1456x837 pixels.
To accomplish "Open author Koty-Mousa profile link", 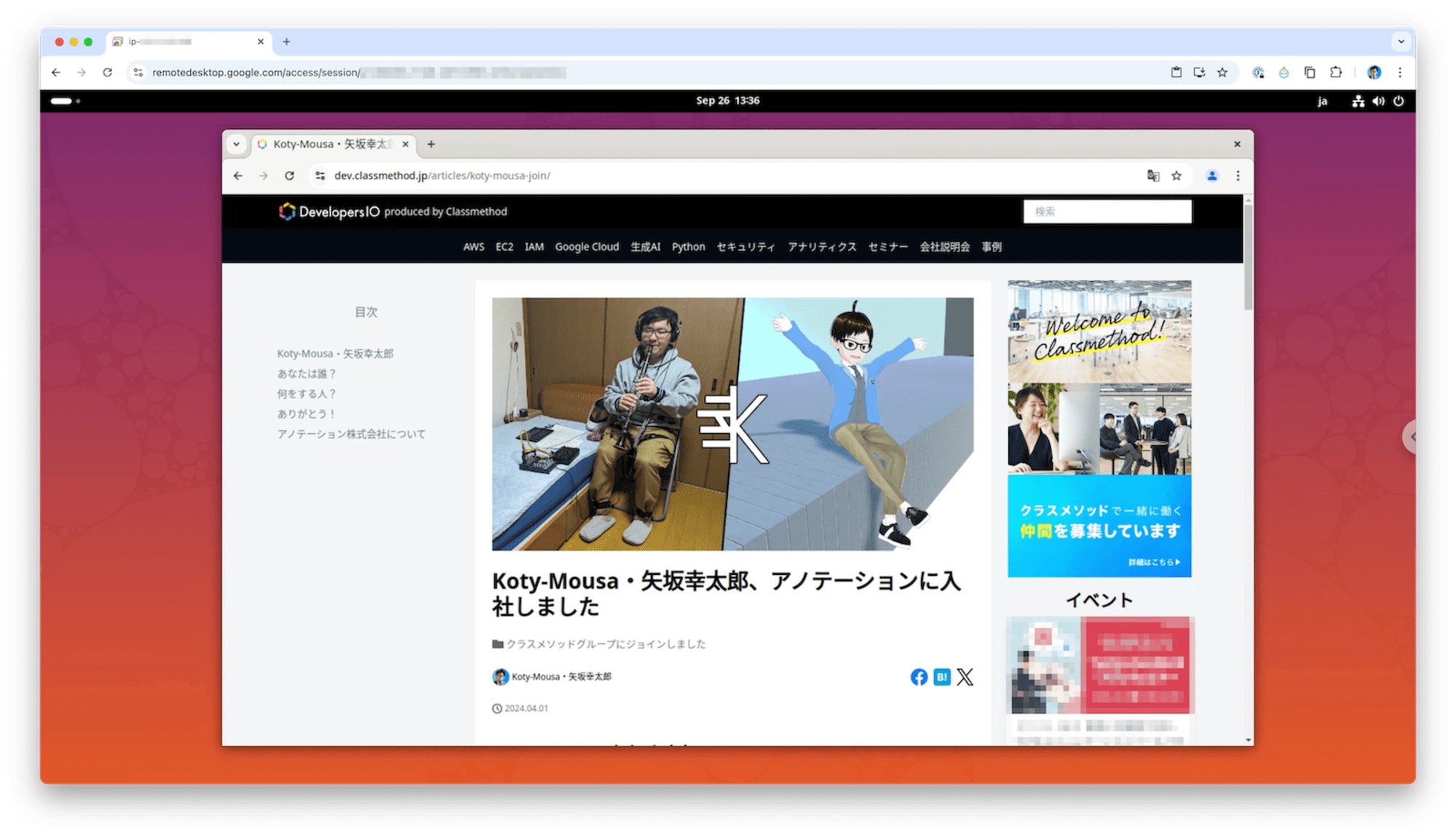I will click(552, 677).
